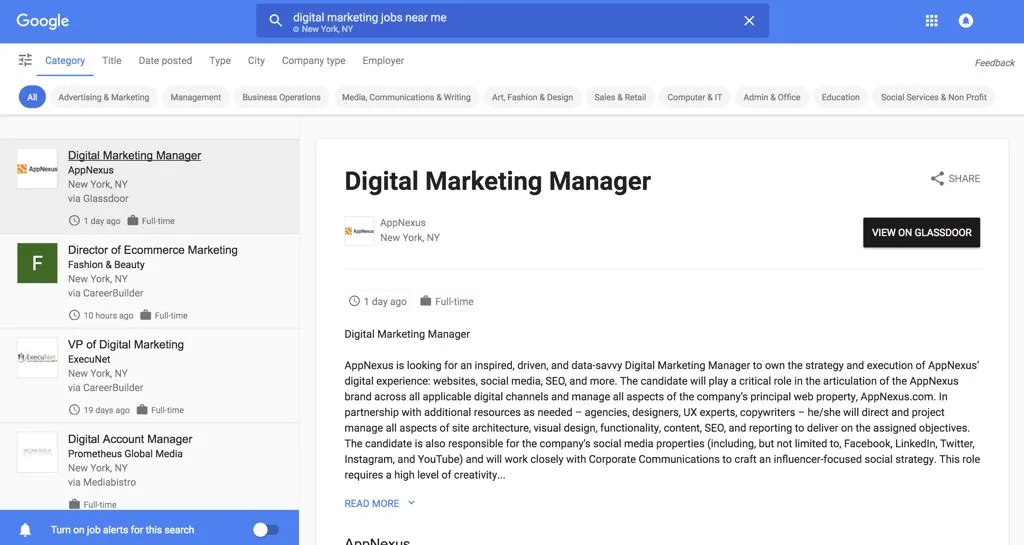Click the AppNexus logo in job details
Screen dimensions: 1024x545
click(x=359, y=231)
